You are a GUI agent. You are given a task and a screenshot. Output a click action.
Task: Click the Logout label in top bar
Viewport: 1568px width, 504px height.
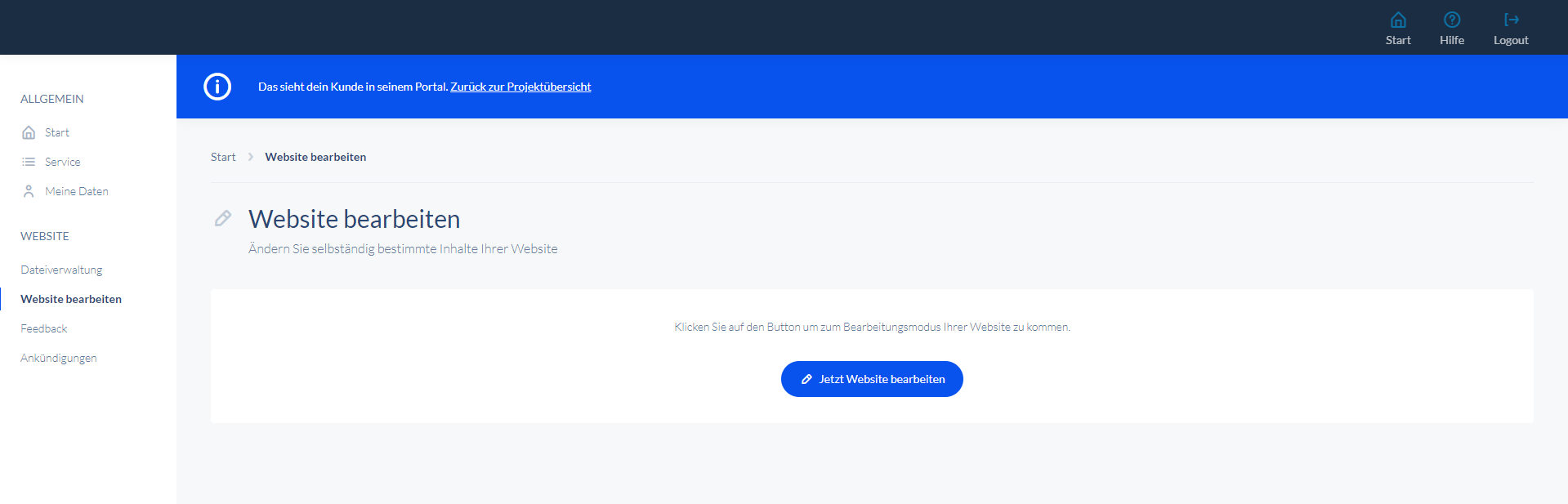[1511, 40]
